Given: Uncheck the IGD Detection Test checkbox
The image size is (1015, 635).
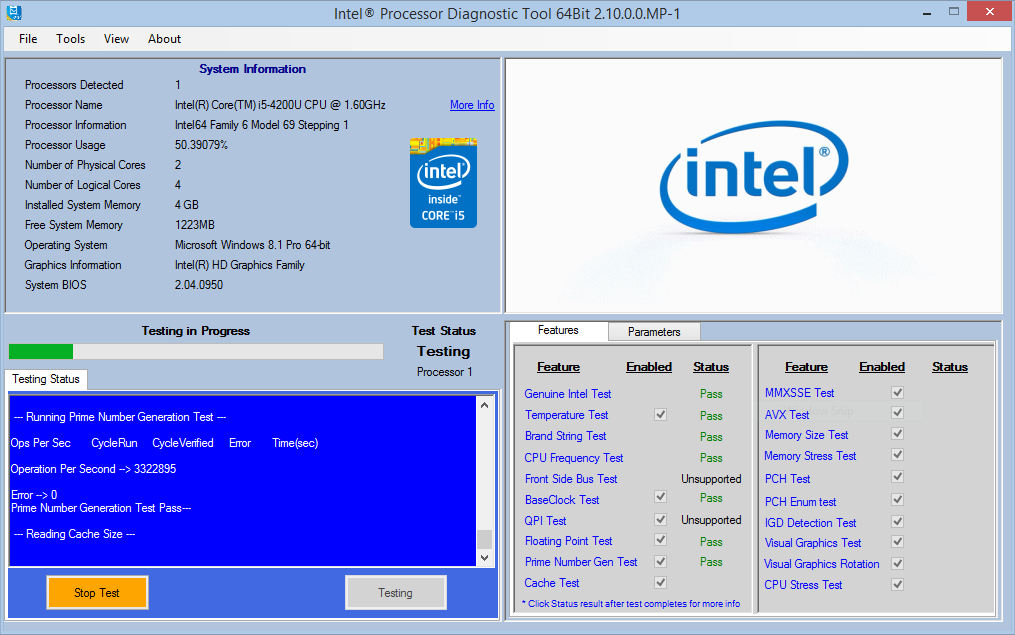Looking at the screenshot, I should point(897,521).
